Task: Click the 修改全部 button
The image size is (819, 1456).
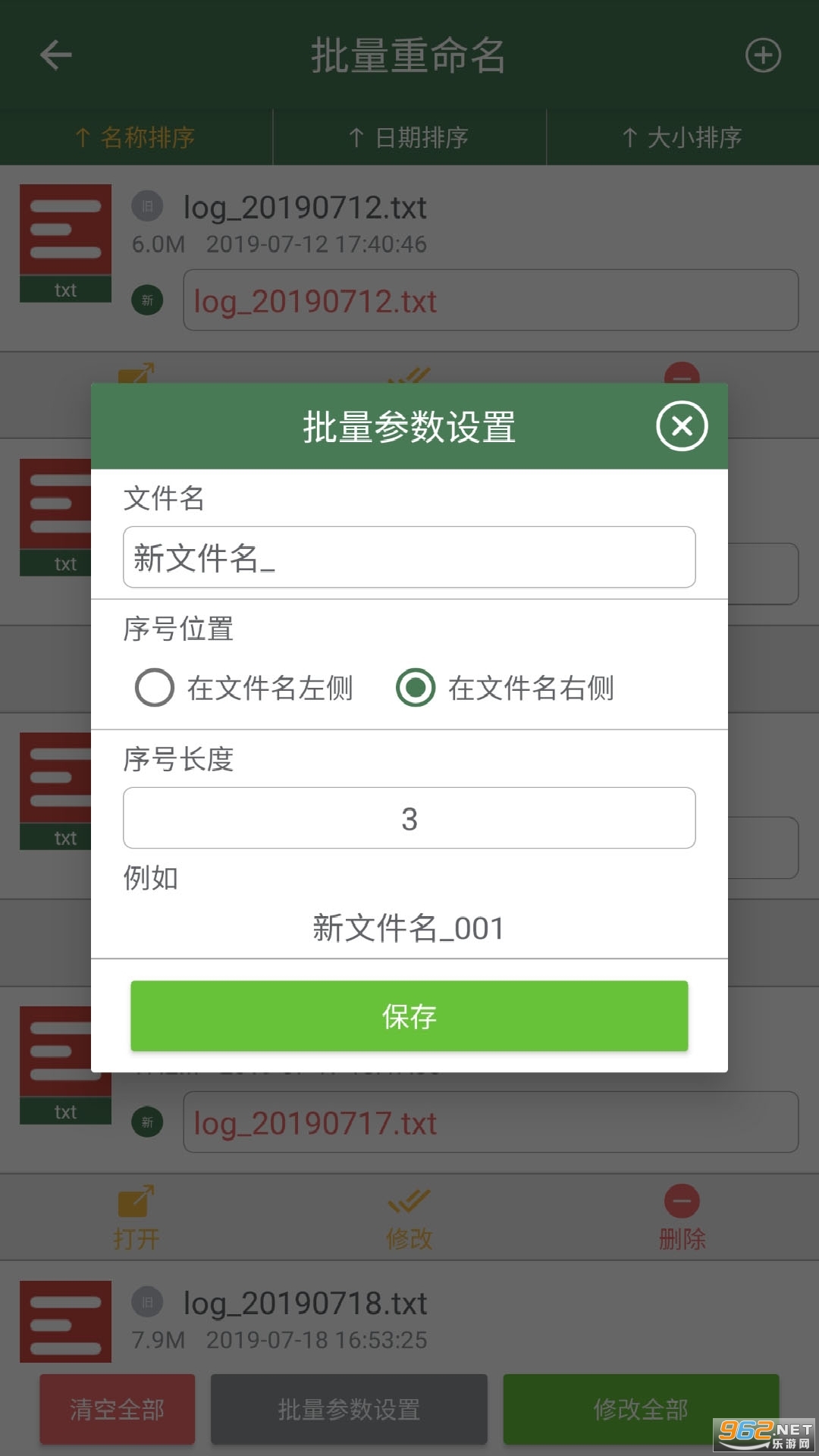Action: pos(642,1410)
